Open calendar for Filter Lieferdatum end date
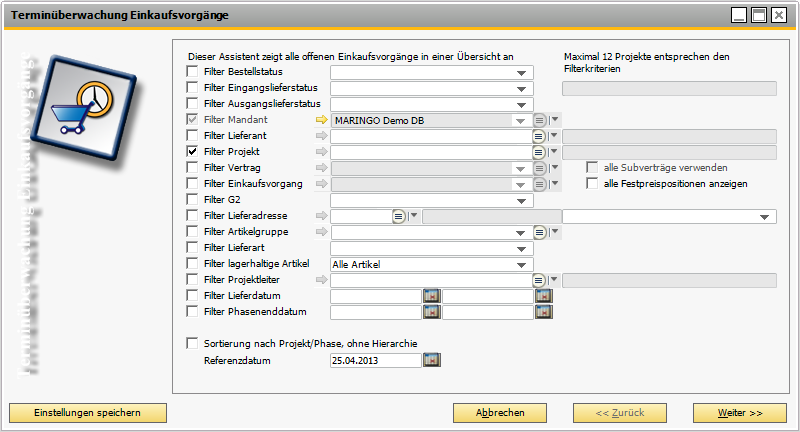800x432 pixels. point(544,296)
